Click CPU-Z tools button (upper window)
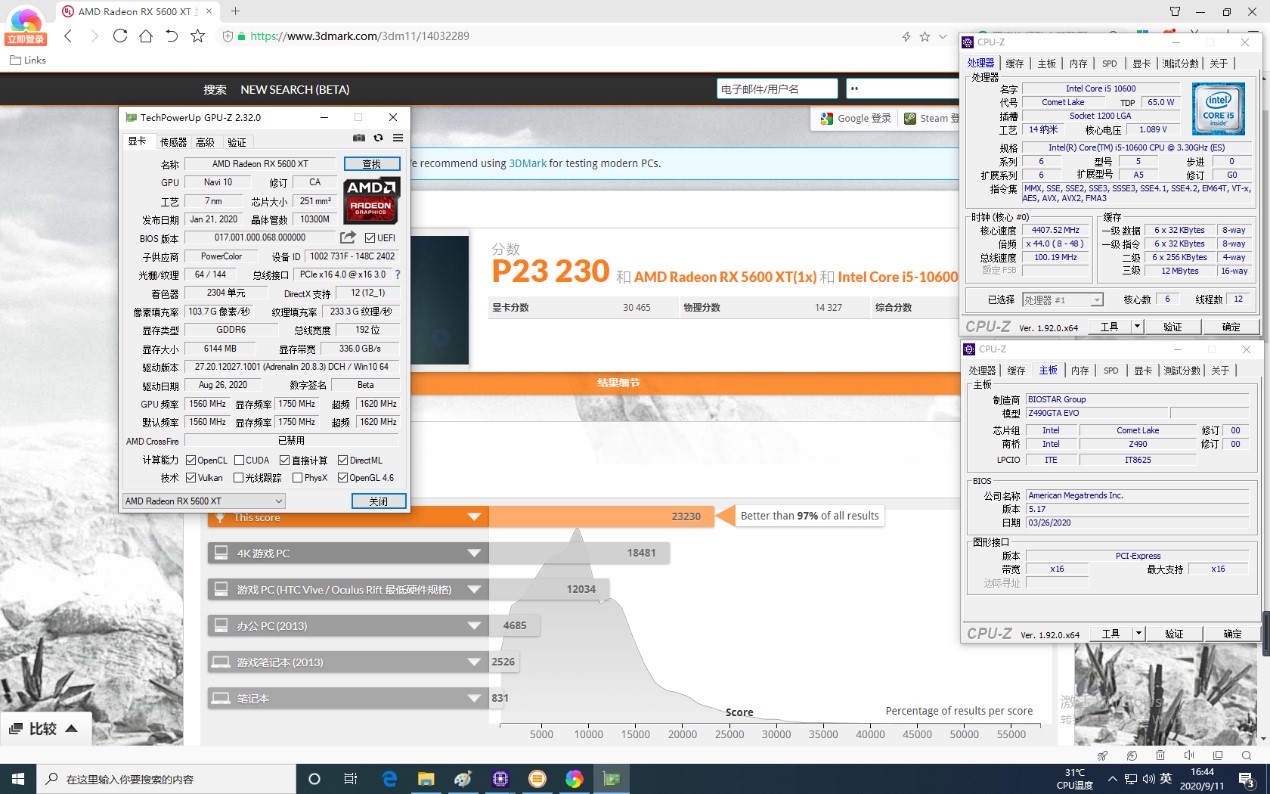This screenshot has height=794, width=1270. pos(1109,327)
